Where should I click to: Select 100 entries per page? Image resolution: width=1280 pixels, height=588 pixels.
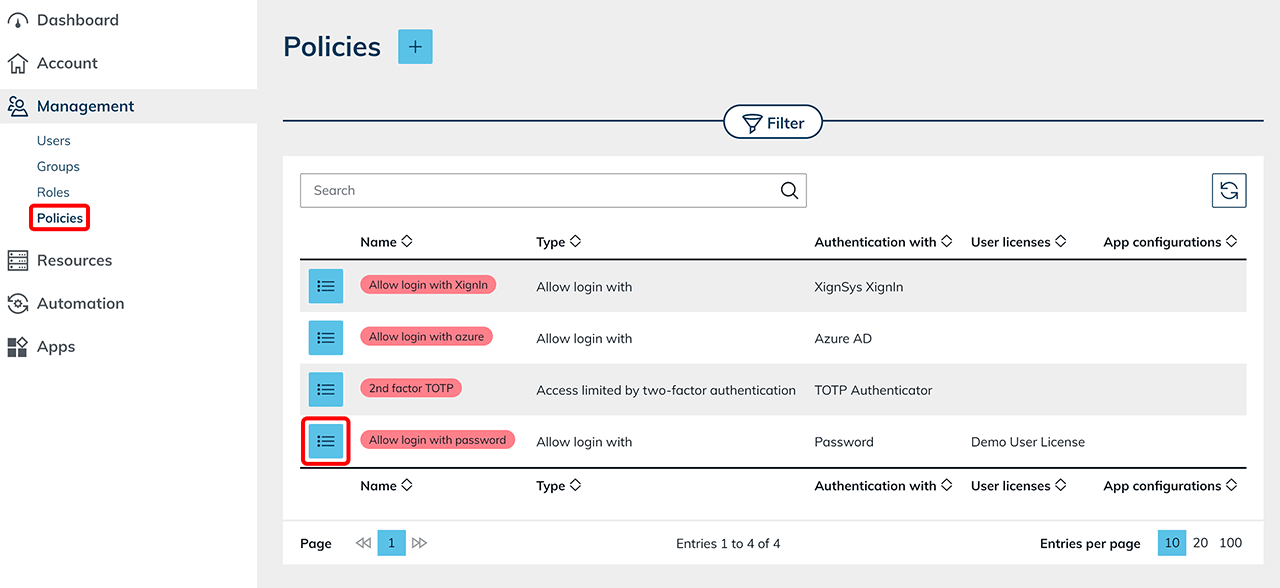[1231, 543]
